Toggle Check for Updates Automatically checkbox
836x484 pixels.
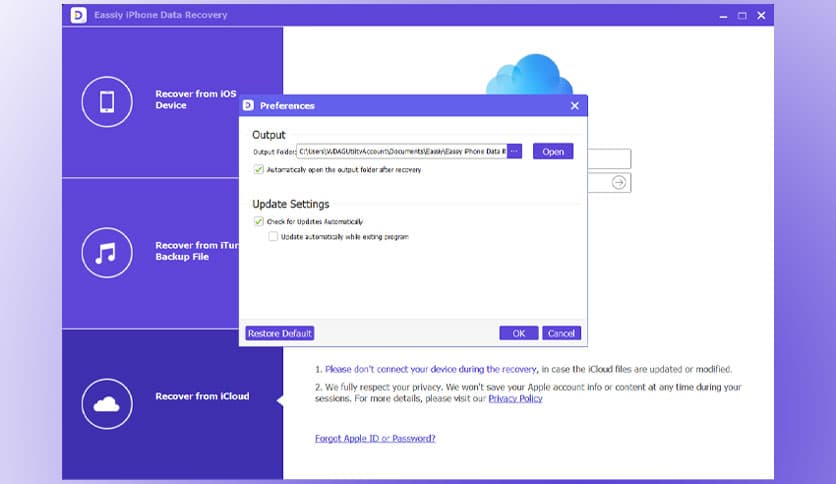259,221
